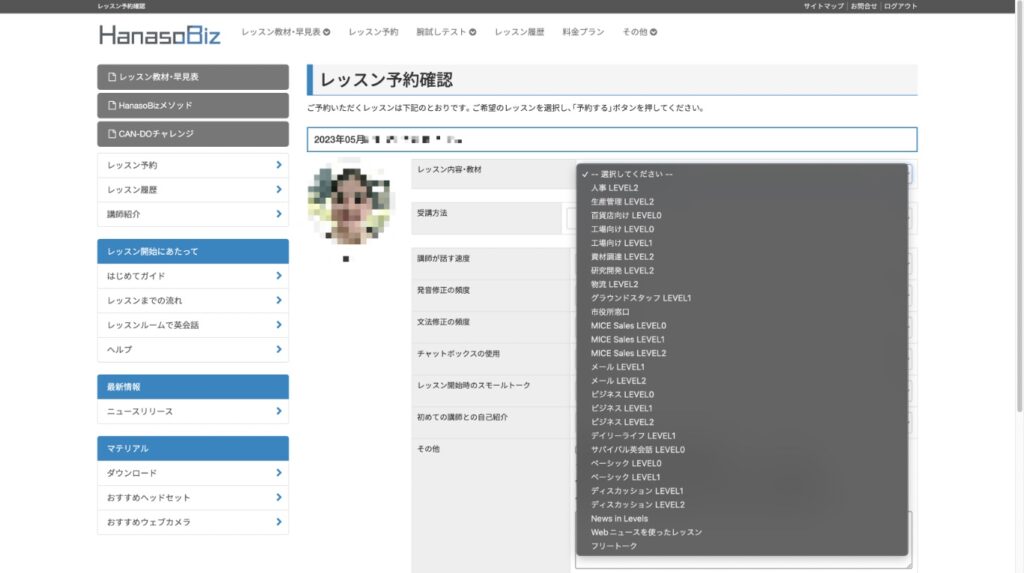Click the chevron arrow next to レッスン予約 in sidebar
Viewport: 1024px width, 573px height.
pos(278,165)
